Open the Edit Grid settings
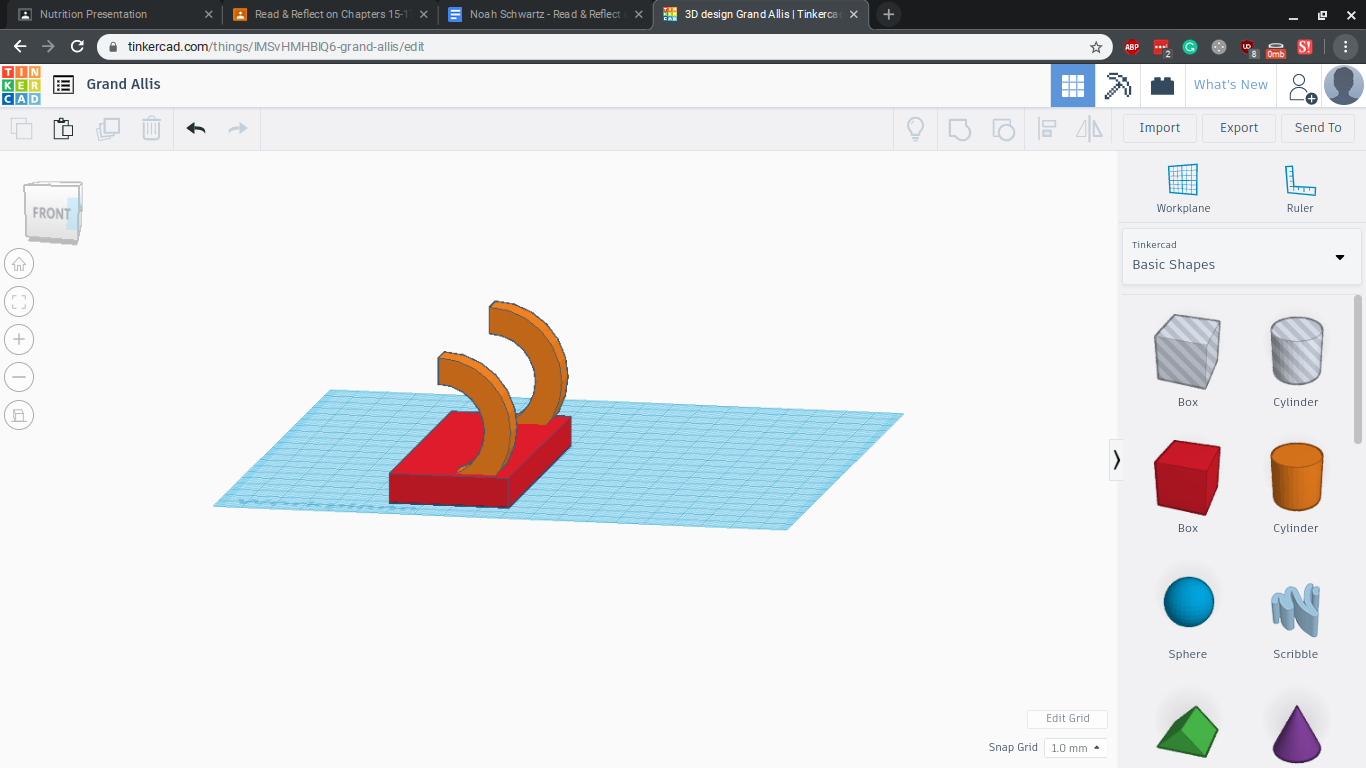This screenshot has height=768, width=1366. pyautogui.click(x=1067, y=718)
